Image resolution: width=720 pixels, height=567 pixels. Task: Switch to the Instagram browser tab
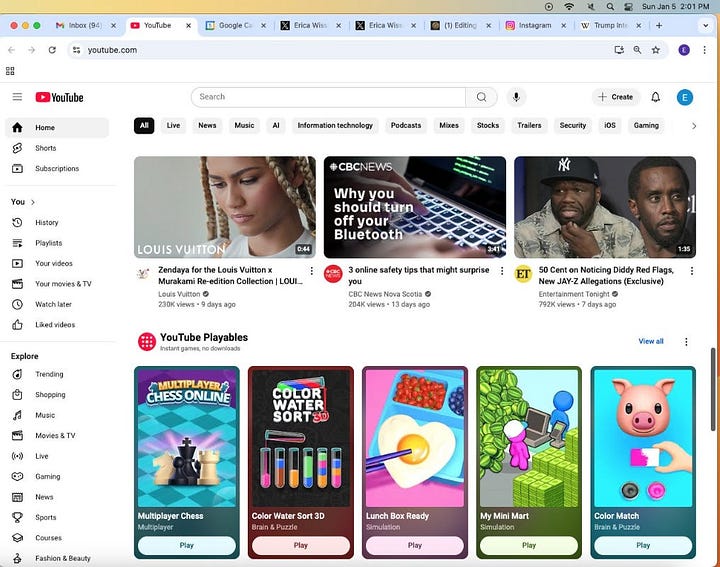click(535, 25)
